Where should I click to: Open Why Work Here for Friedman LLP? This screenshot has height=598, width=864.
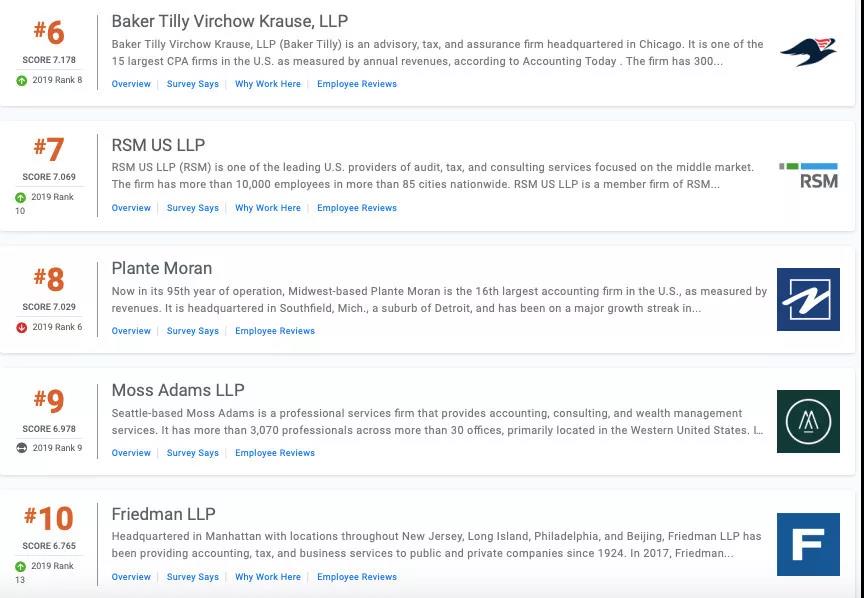click(268, 577)
